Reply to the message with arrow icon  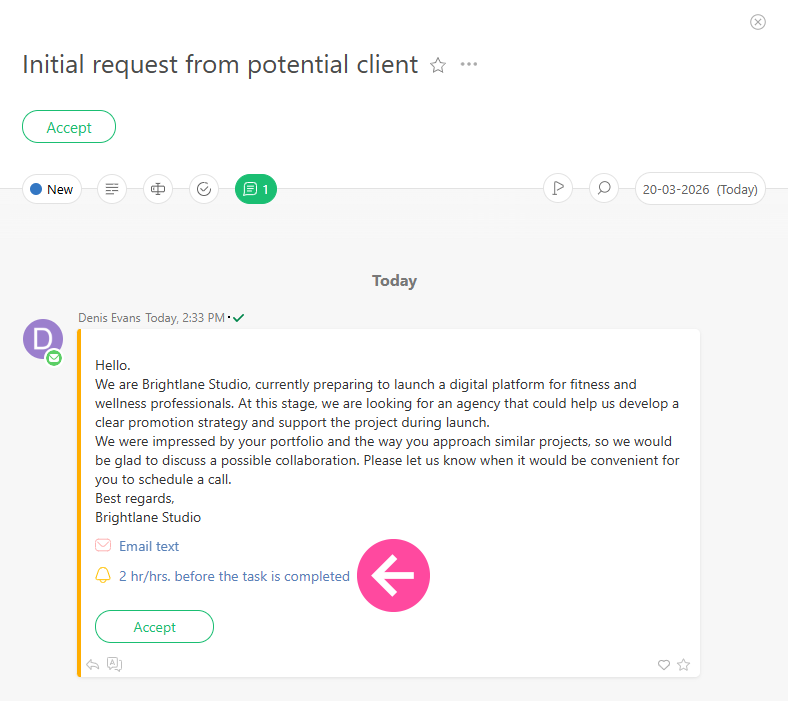pos(93,664)
